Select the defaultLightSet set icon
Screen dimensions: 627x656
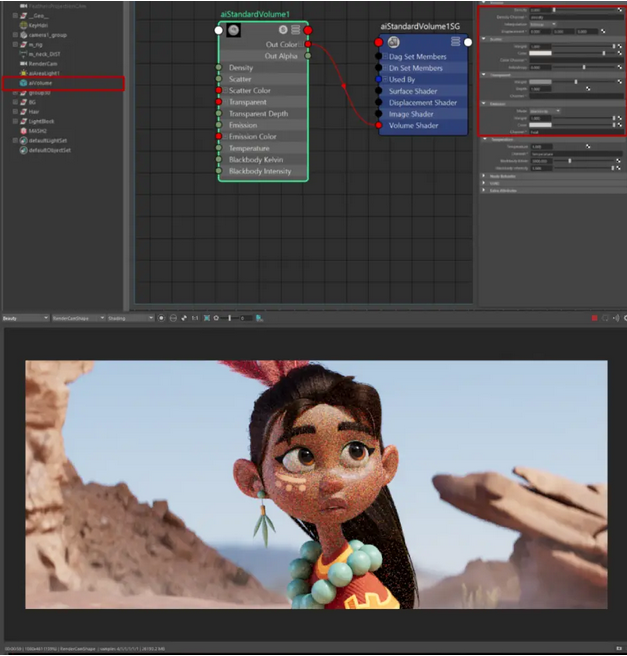[24, 141]
